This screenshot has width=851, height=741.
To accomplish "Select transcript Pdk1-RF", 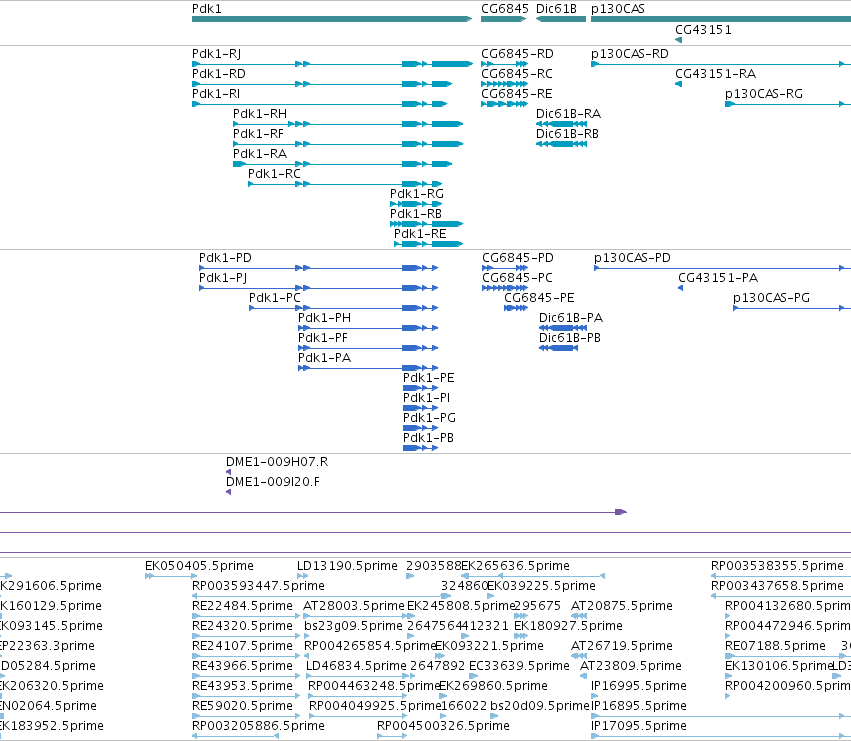I will (x=348, y=144).
